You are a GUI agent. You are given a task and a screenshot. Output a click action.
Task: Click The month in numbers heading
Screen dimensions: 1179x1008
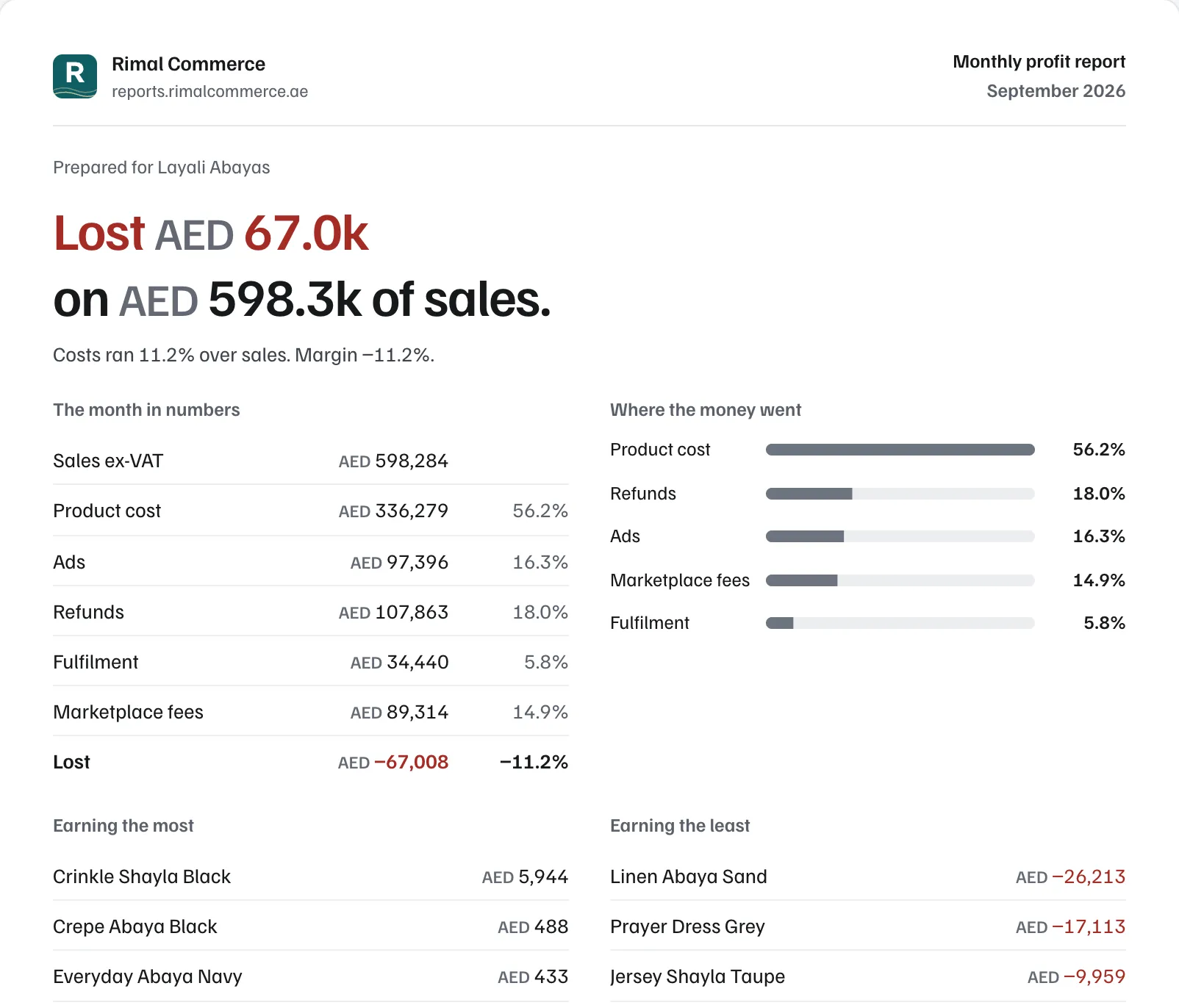point(146,410)
